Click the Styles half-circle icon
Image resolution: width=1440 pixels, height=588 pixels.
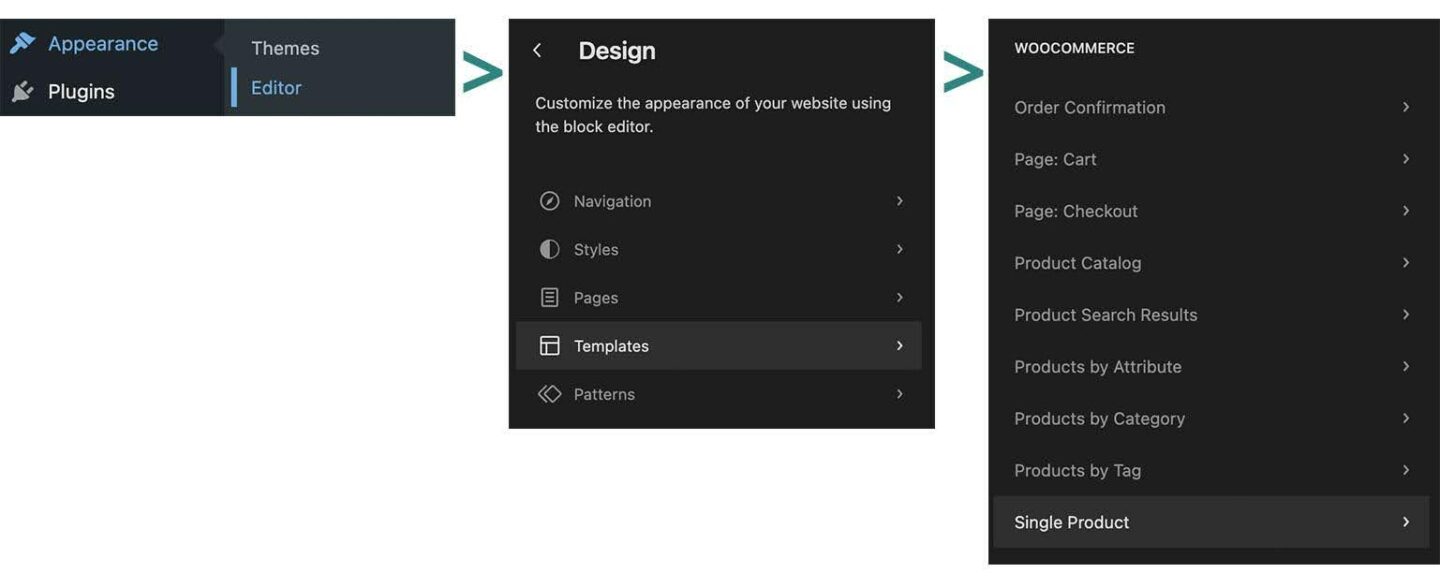pyautogui.click(x=550, y=249)
